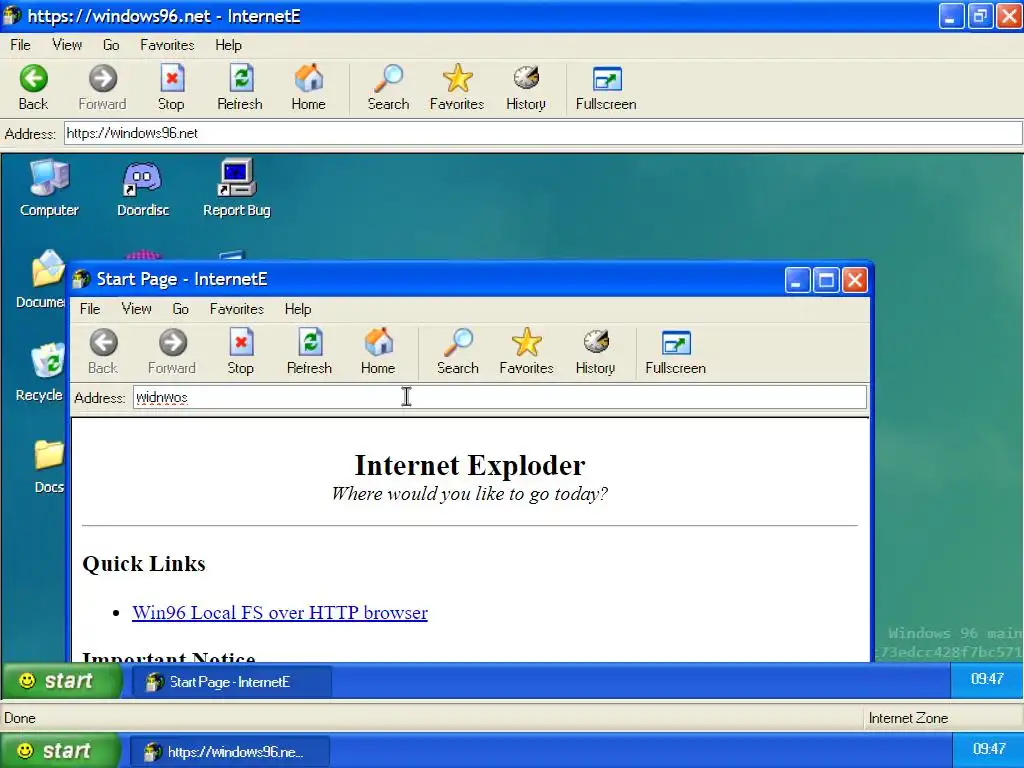Click the Internet Exploder heading
Viewport: 1024px width, 768px height.
pos(470,466)
